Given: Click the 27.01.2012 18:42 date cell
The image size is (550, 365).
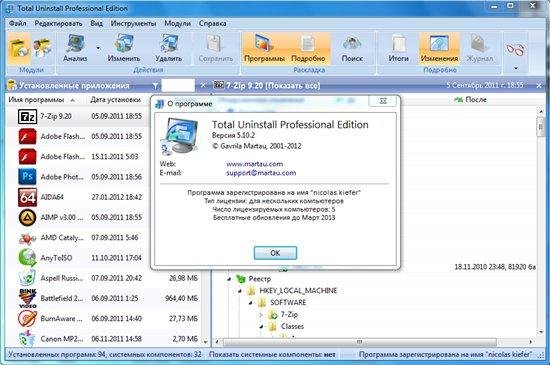Looking at the screenshot, I should pyautogui.click(x=116, y=197).
